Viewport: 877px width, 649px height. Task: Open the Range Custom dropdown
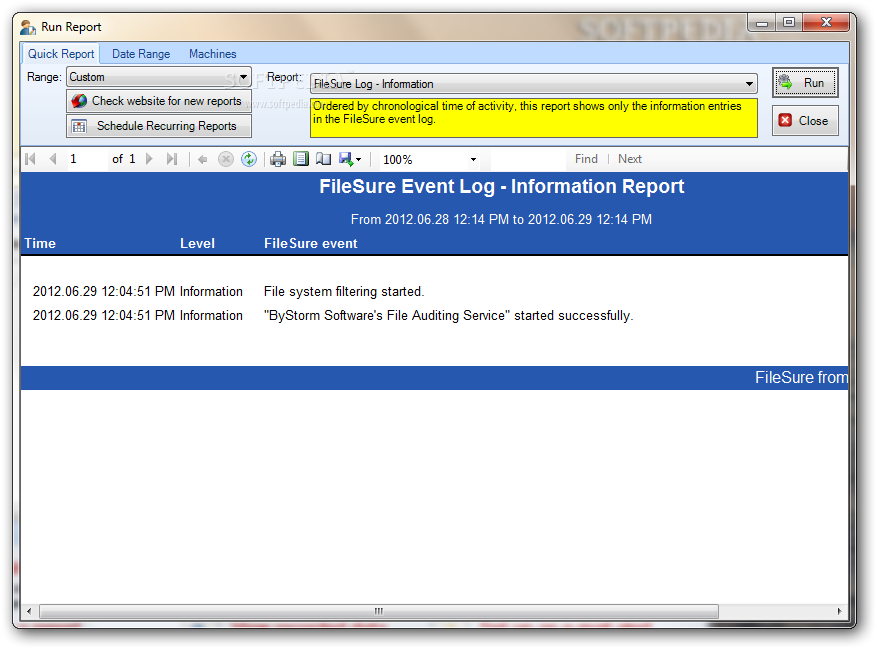[159, 77]
